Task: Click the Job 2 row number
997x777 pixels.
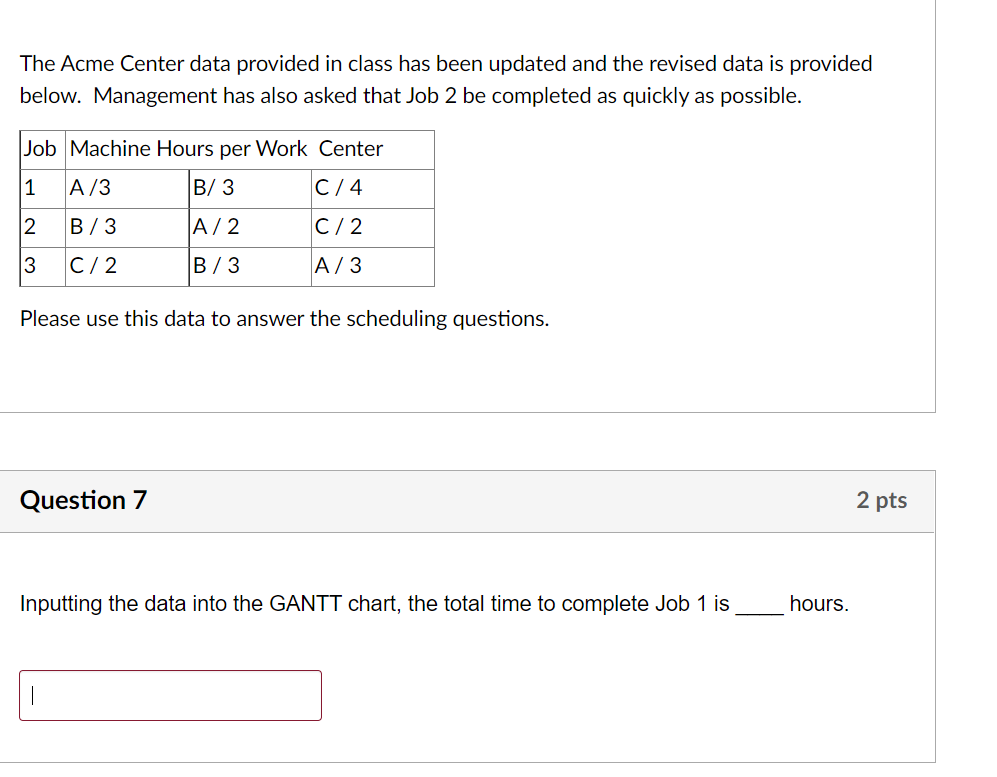Action: pos(41,227)
